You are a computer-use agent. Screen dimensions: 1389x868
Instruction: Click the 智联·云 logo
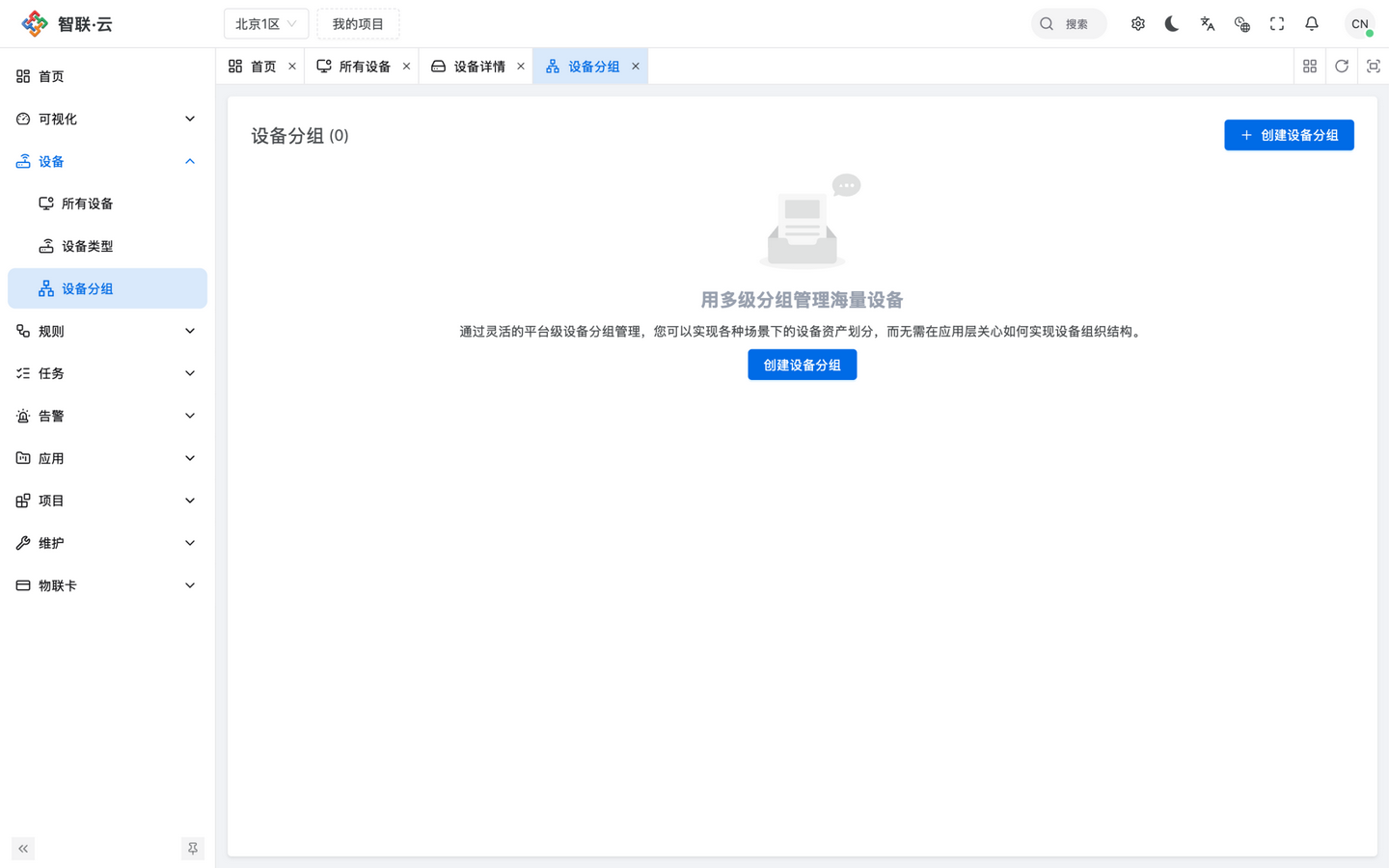(x=68, y=24)
